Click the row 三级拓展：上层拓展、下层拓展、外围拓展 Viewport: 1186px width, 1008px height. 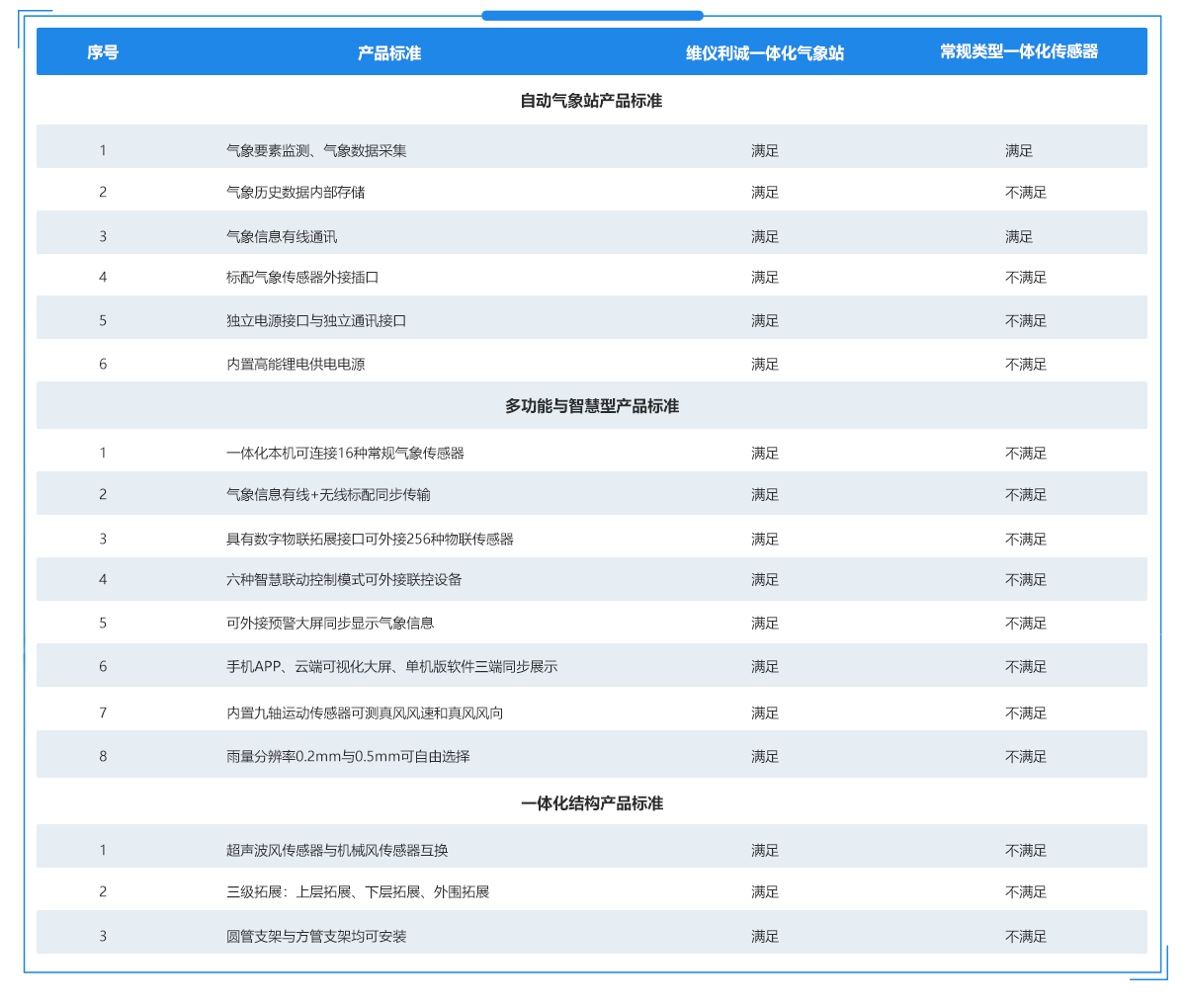(591, 891)
